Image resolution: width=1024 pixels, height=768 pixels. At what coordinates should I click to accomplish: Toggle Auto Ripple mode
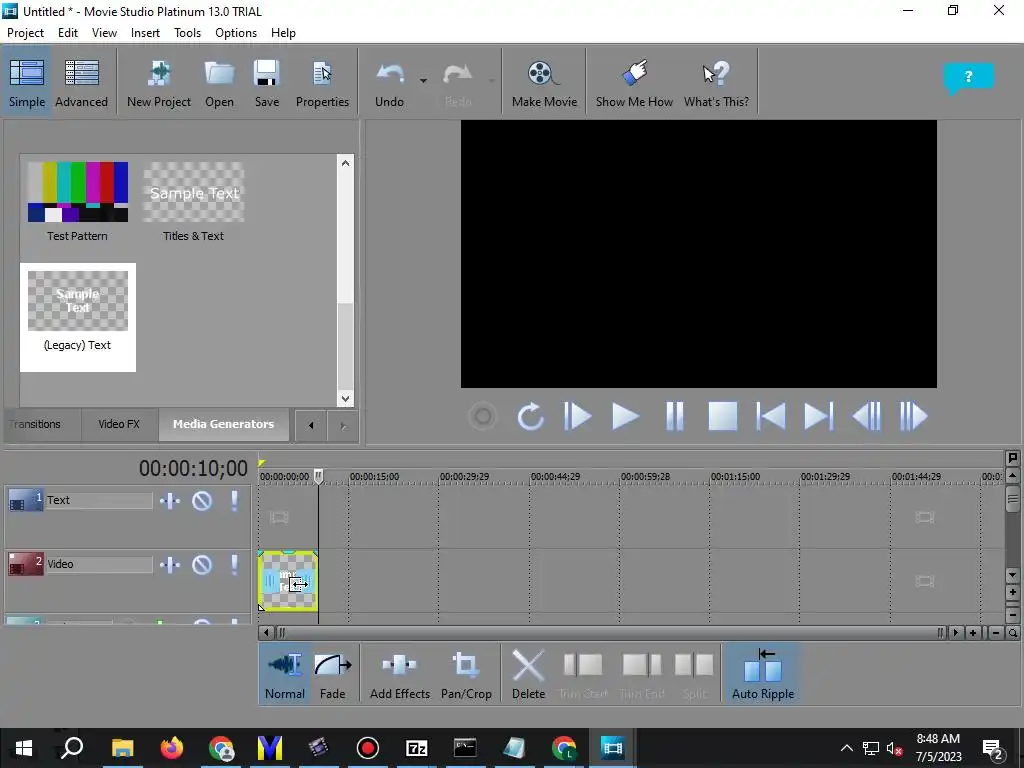[763, 675]
